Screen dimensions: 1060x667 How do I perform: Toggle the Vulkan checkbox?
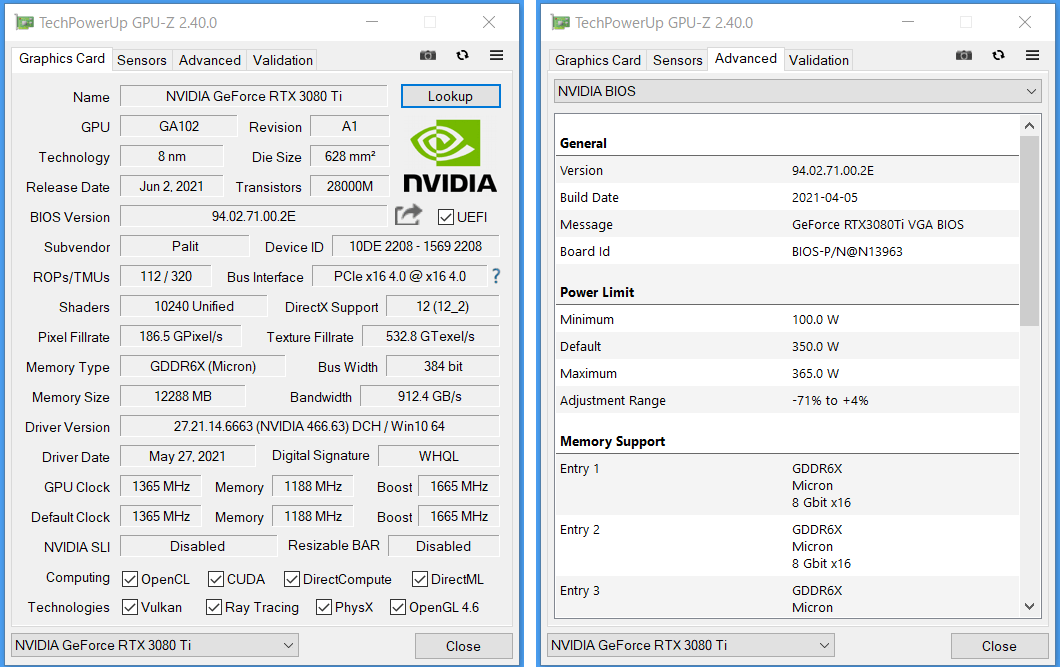point(130,607)
